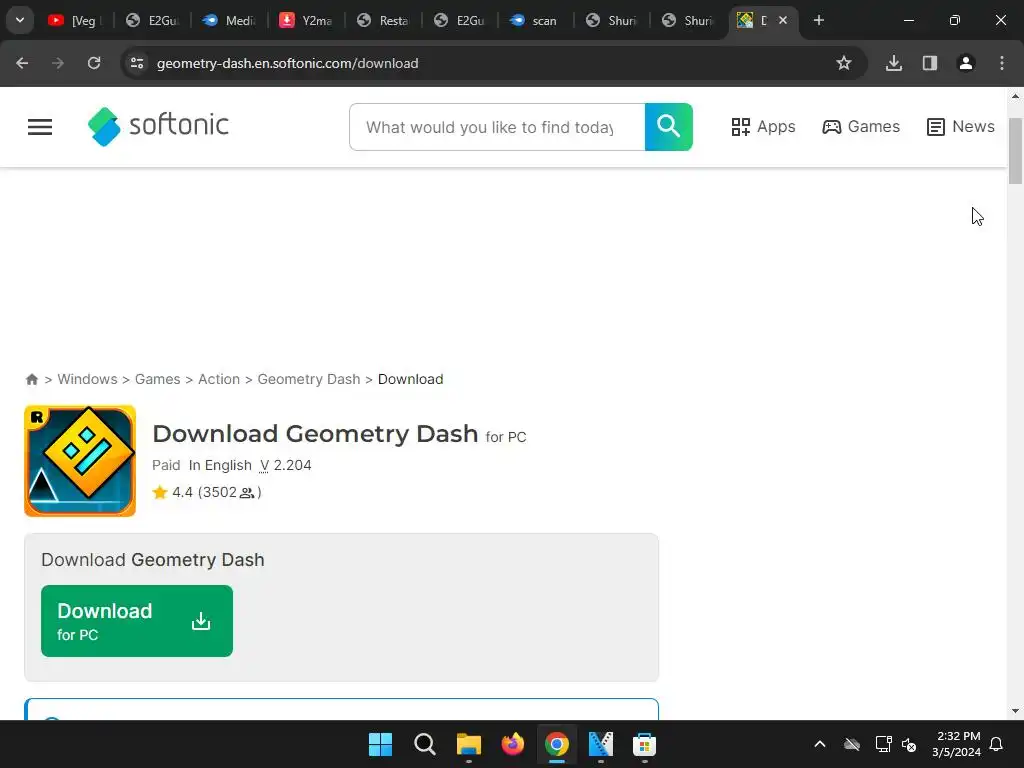
Task: Open the Games section
Action: coord(861,127)
